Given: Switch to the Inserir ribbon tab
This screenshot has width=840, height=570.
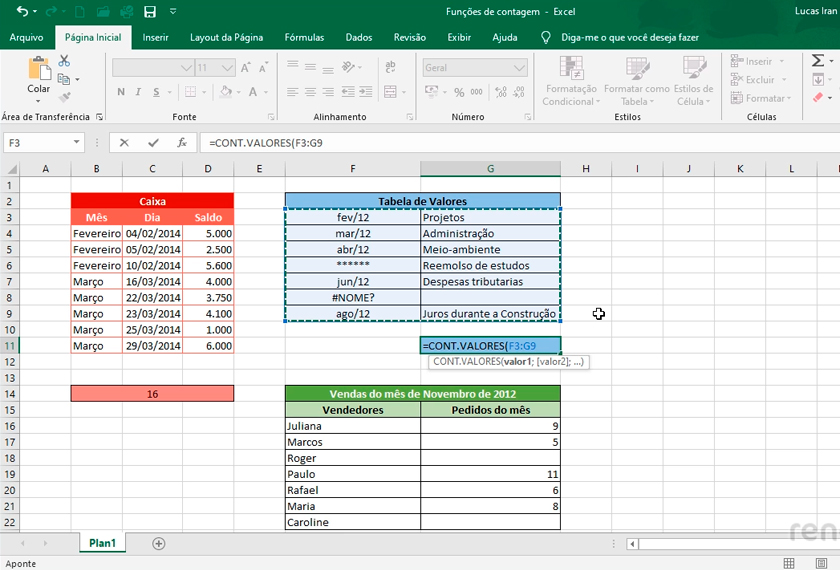Looking at the screenshot, I should pos(155,37).
